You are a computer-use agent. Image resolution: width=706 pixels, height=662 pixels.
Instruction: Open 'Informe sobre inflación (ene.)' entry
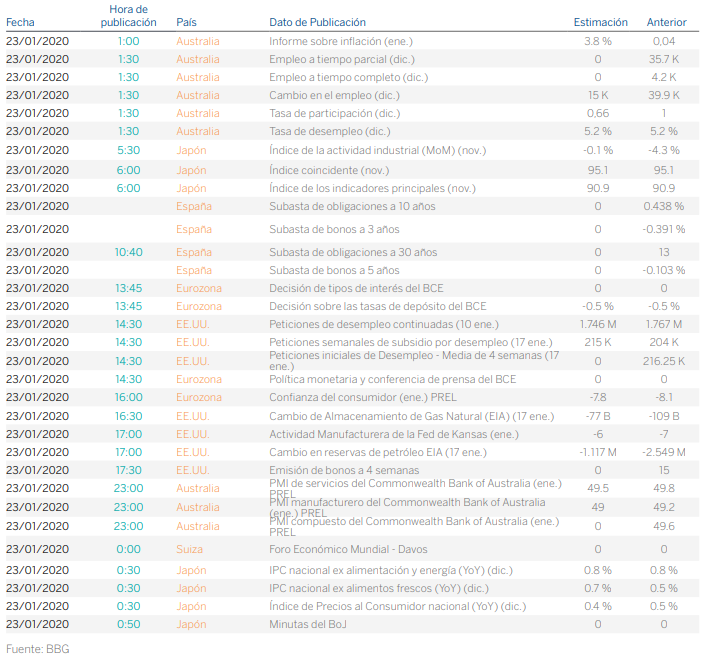click(x=340, y=41)
